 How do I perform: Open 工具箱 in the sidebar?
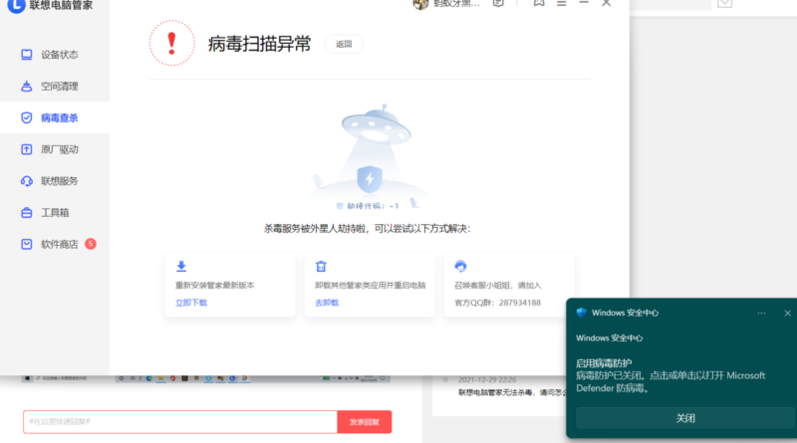(x=55, y=213)
